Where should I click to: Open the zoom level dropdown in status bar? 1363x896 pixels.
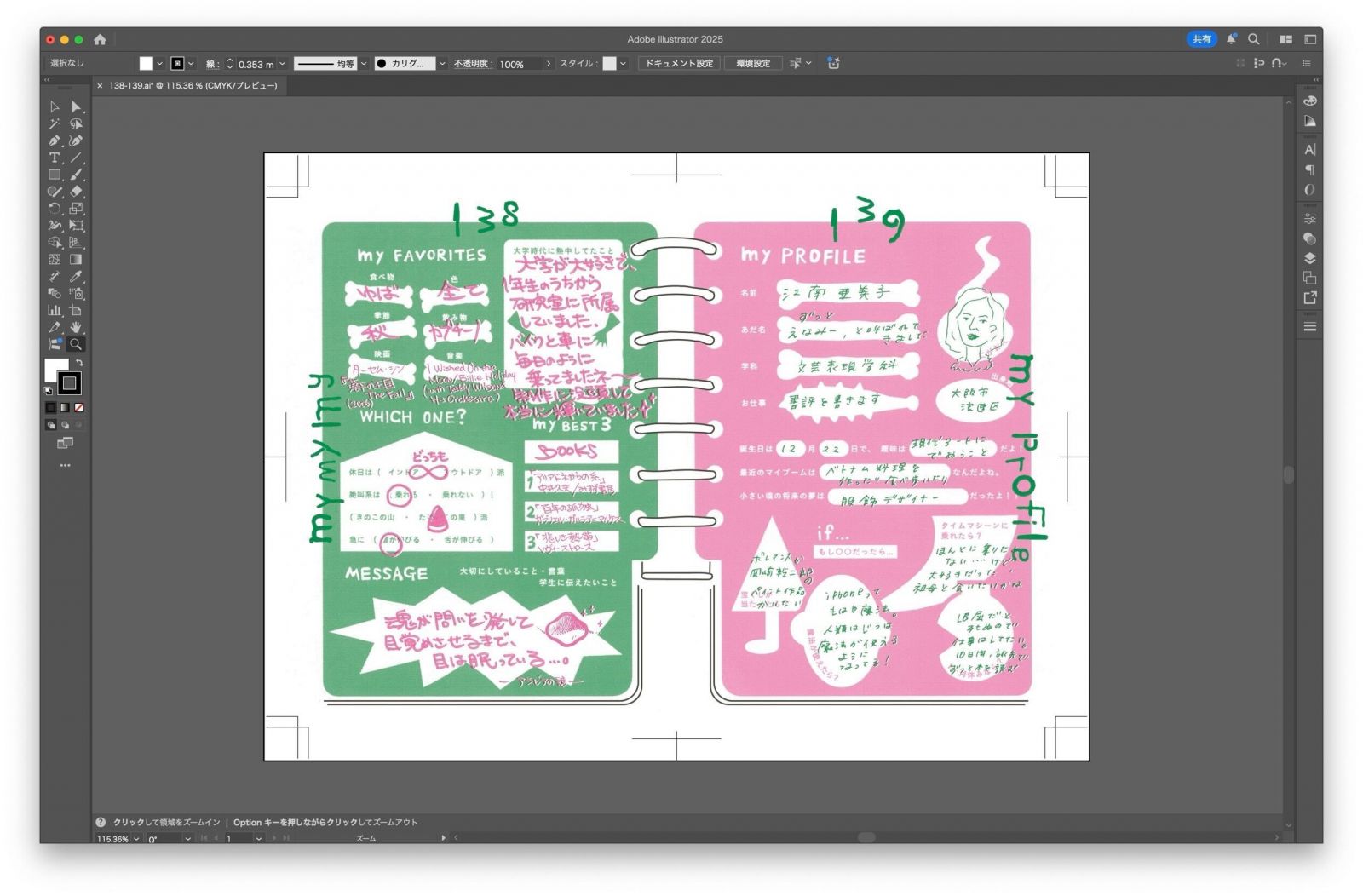point(136,839)
